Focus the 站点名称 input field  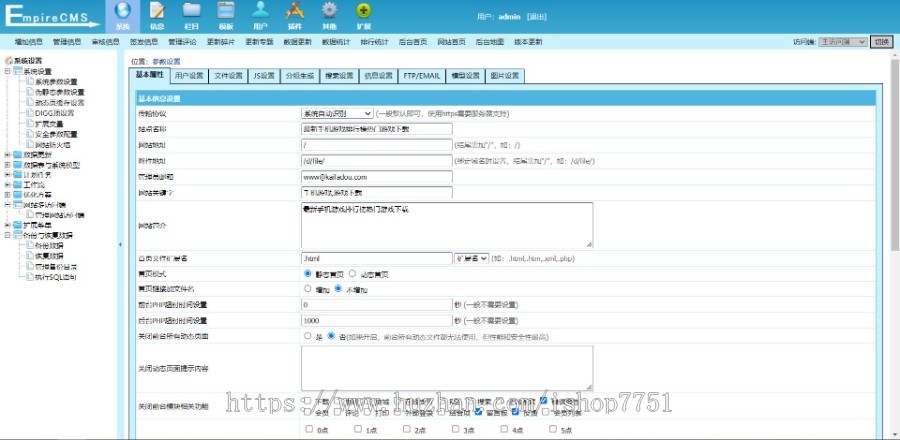pyautogui.click(x=377, y=129)
